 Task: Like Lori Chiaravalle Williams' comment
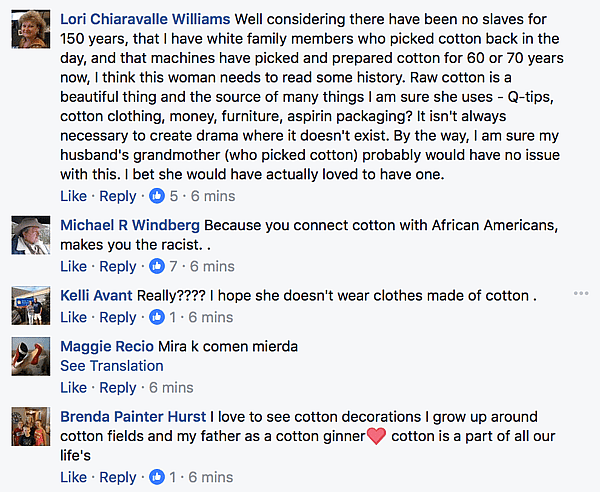pos(73,196)
